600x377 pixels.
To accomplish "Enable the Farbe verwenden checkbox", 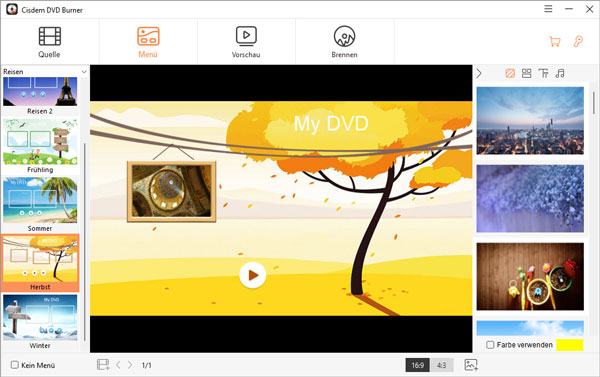I will pyautogui.click(x=490, y=345).
